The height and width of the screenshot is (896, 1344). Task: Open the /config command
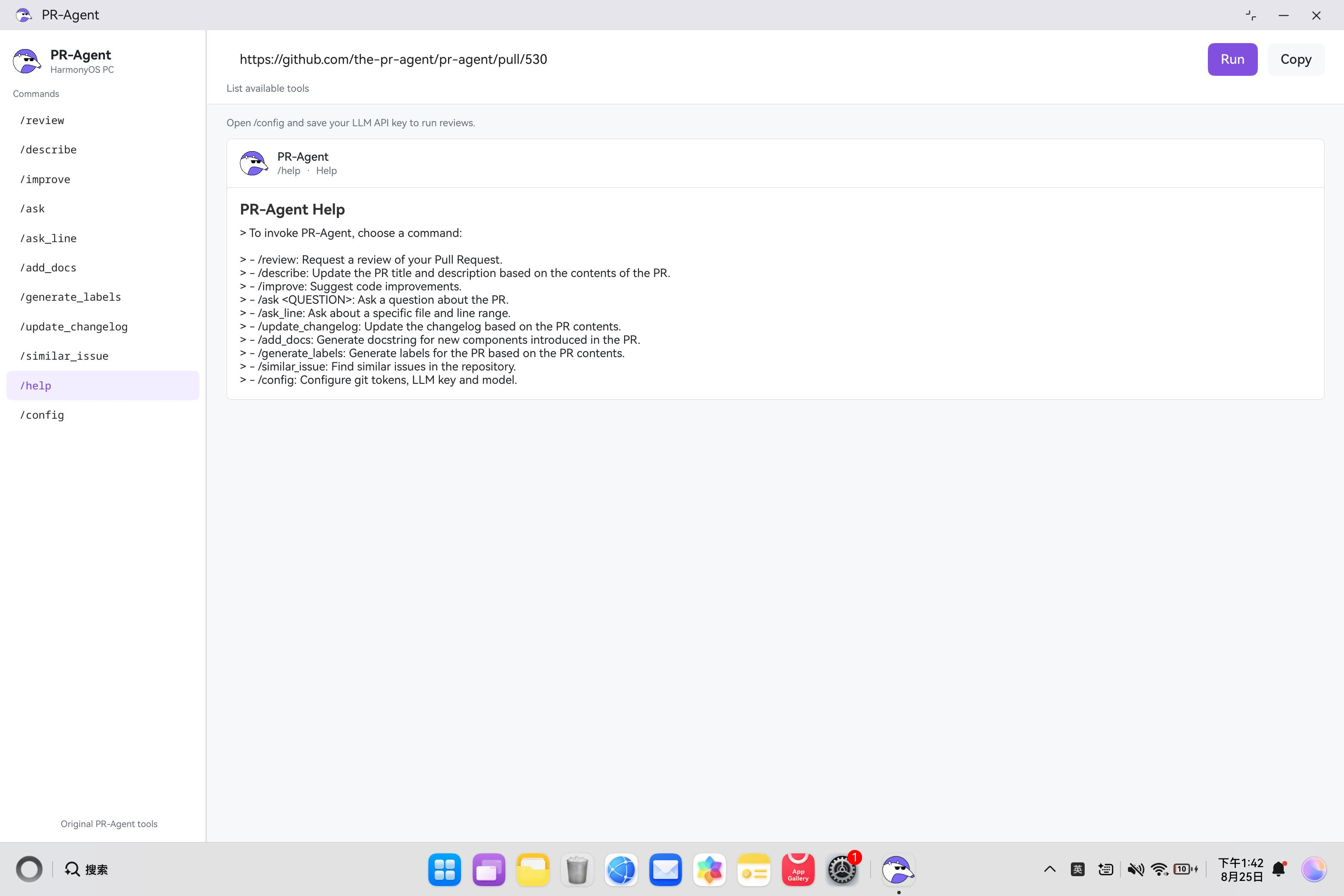pos(103,415)
